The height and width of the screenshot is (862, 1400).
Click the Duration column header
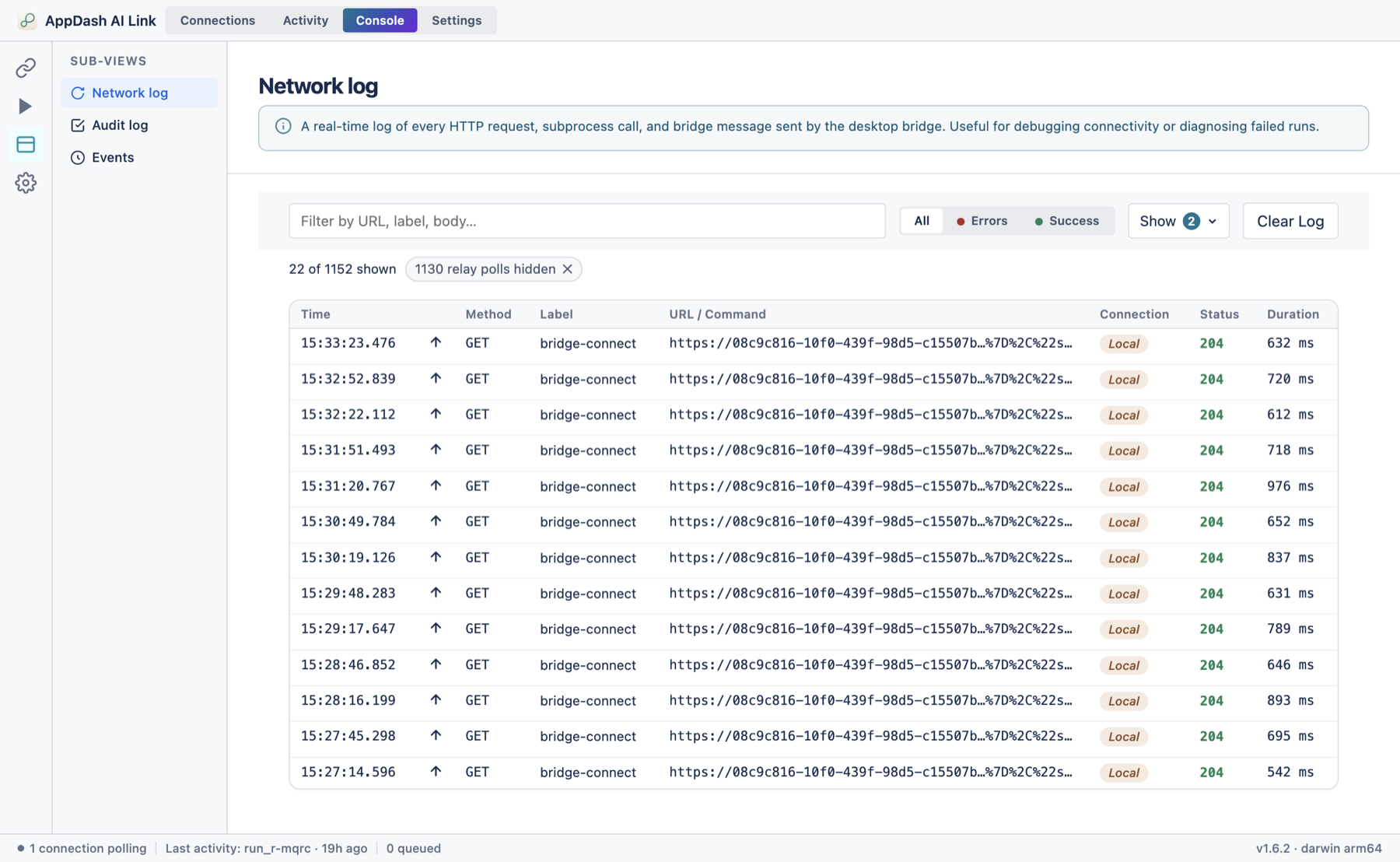tap(1293, 314)
